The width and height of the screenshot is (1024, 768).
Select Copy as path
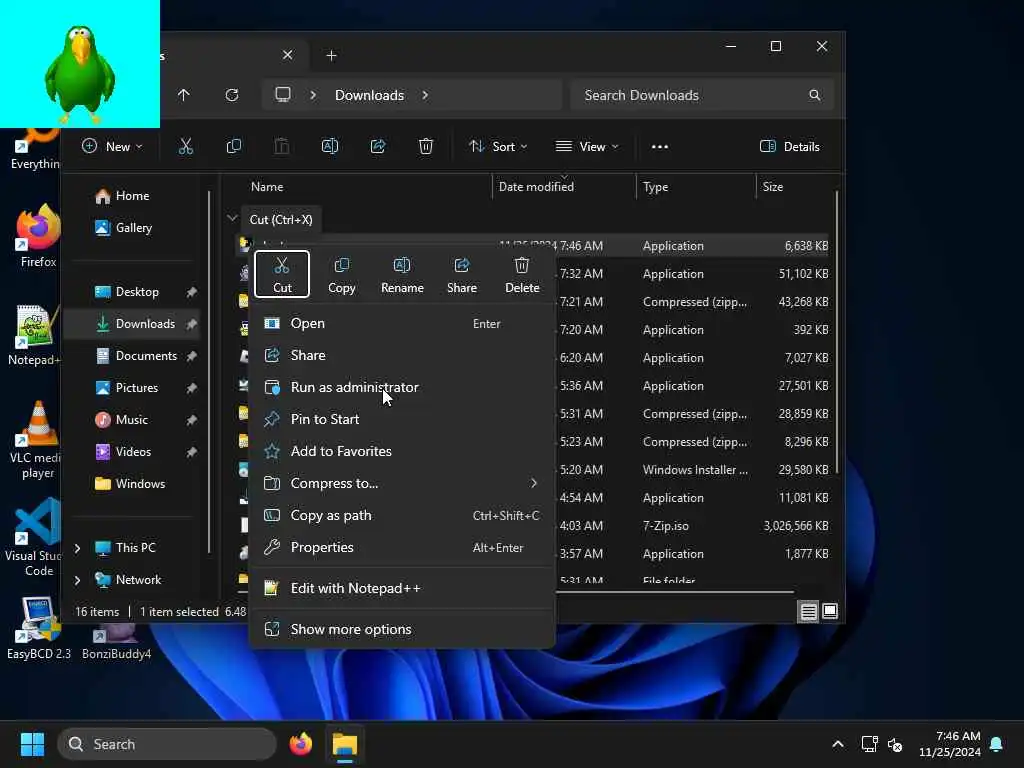tap(402, 515)
